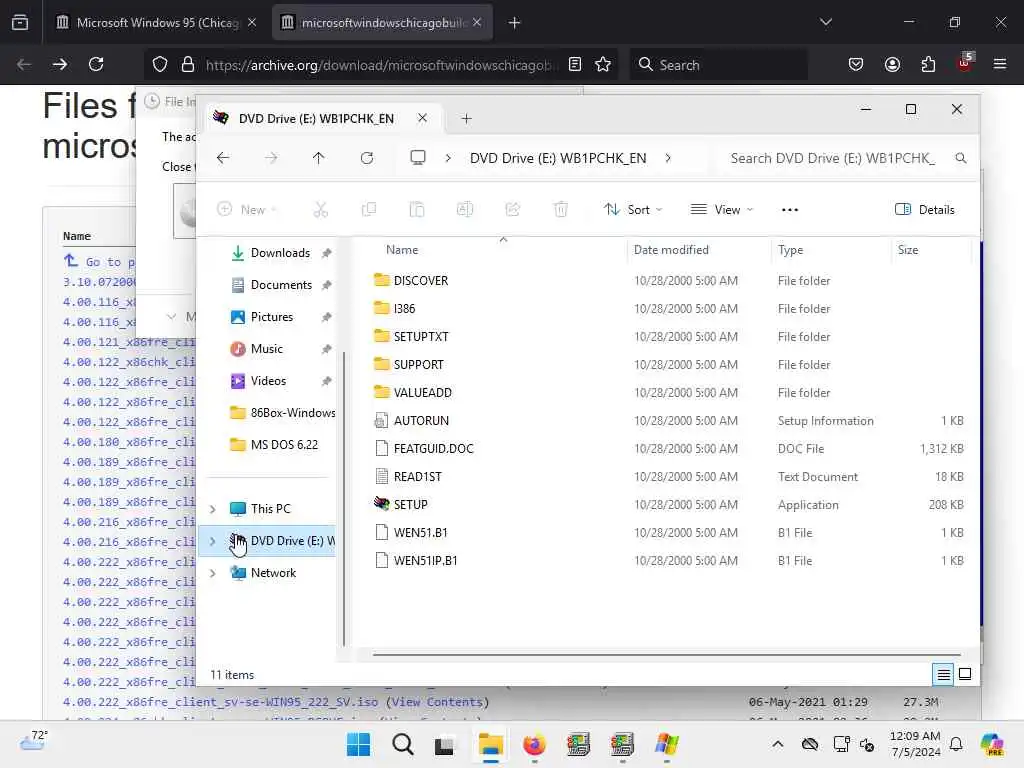
Task: Toggle Firefox reader view icon
Action: (575, 64)
